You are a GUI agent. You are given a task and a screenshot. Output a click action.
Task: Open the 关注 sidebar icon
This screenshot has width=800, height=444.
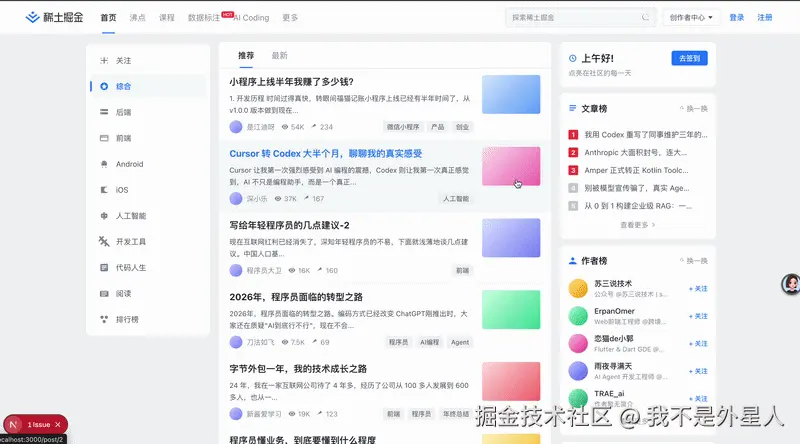tap(104, 60)
